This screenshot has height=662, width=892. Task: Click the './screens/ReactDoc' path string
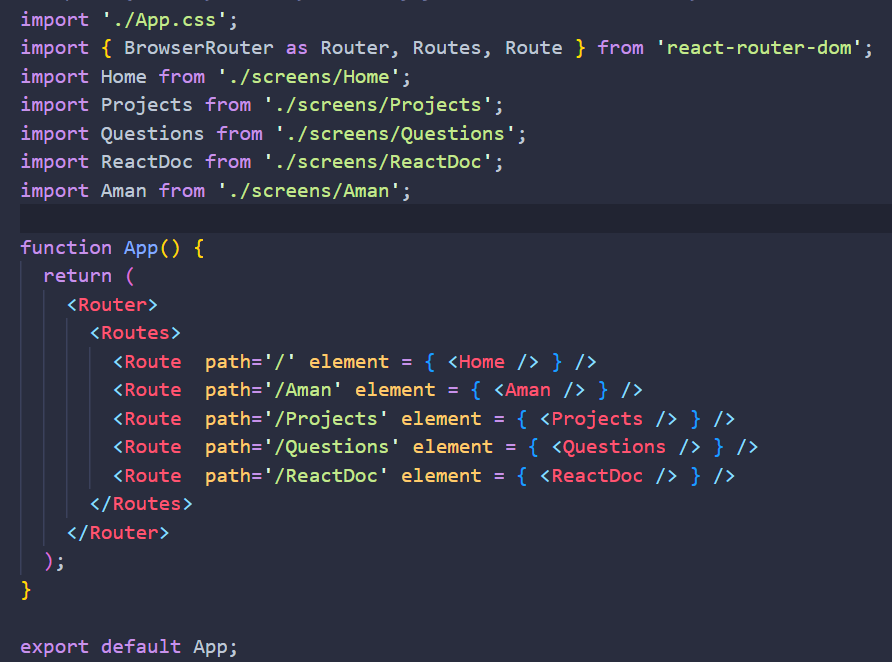coord(378,162)
